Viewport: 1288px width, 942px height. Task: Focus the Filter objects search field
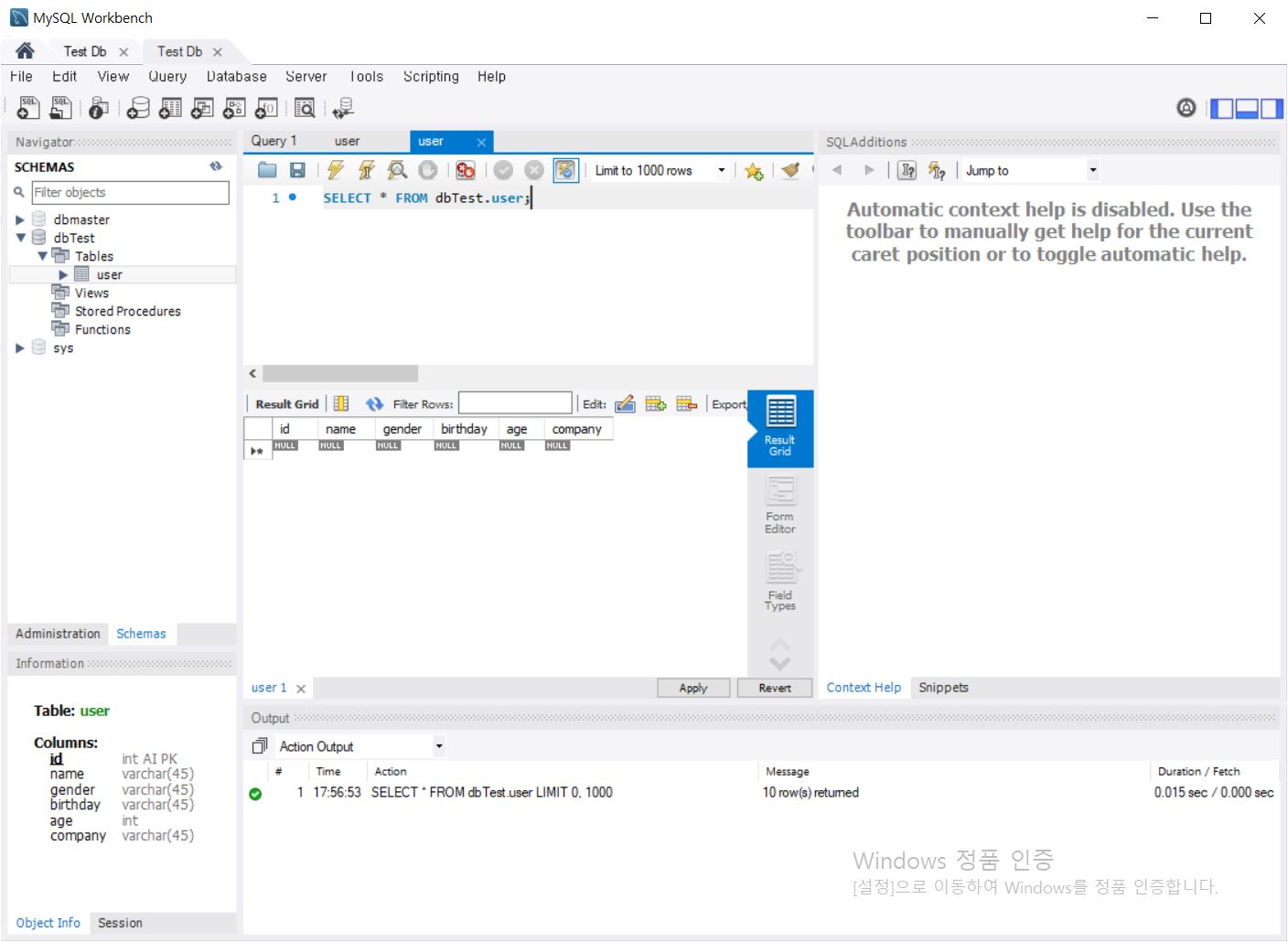coord(130,192)
